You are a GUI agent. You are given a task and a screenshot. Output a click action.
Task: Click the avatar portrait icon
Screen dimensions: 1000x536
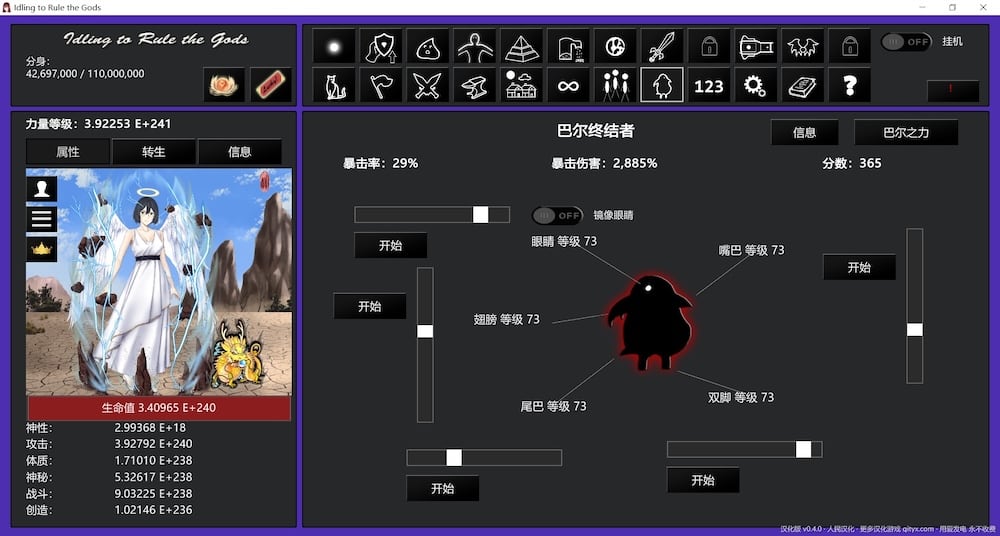41,189
